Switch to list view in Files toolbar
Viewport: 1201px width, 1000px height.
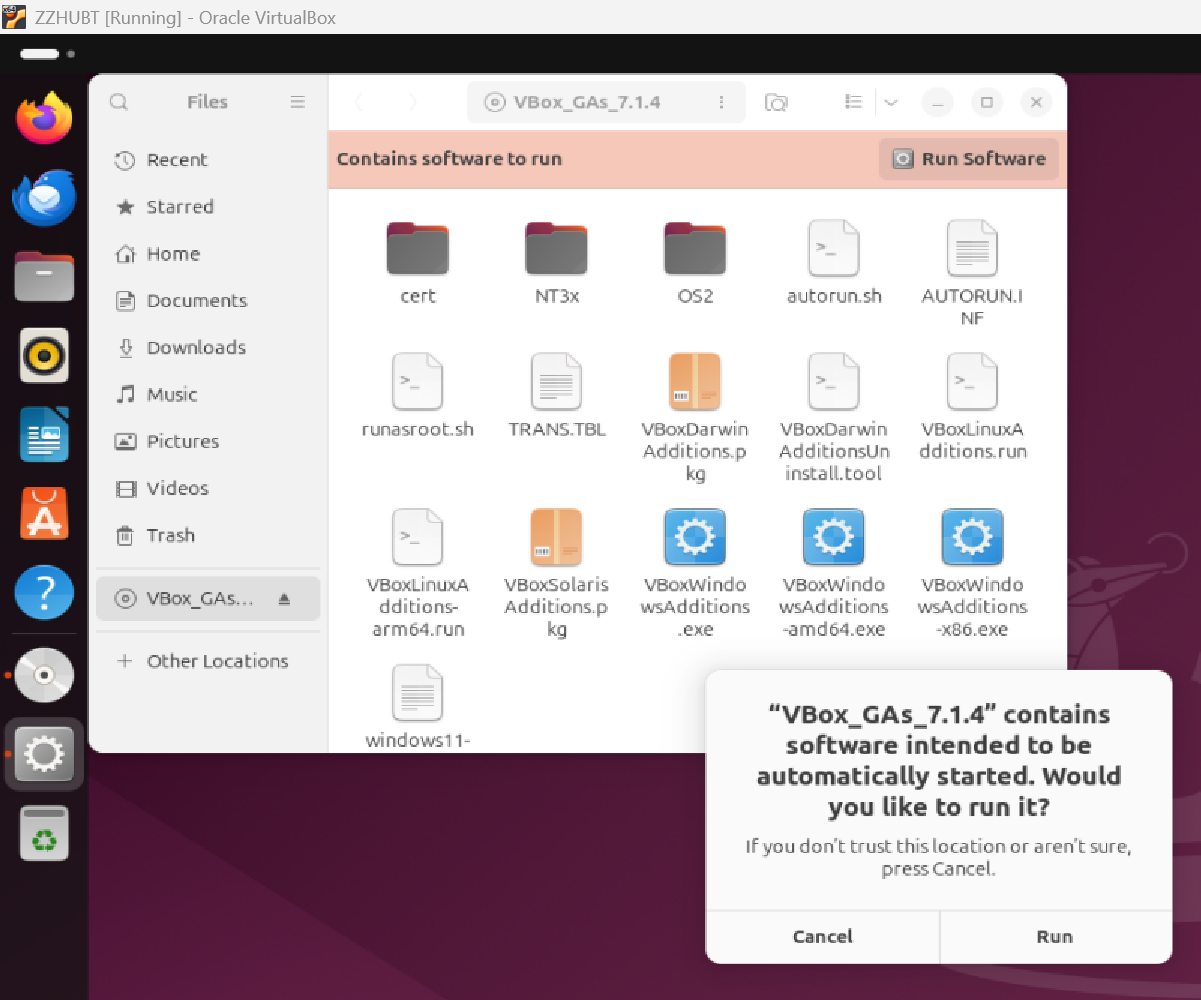tap(853, 102)
